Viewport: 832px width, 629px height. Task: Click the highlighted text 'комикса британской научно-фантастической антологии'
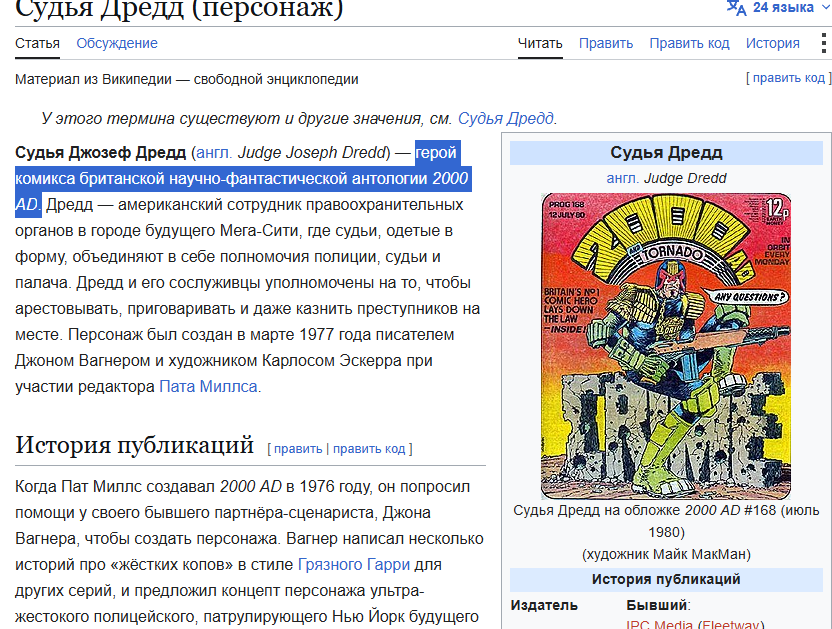221,178
